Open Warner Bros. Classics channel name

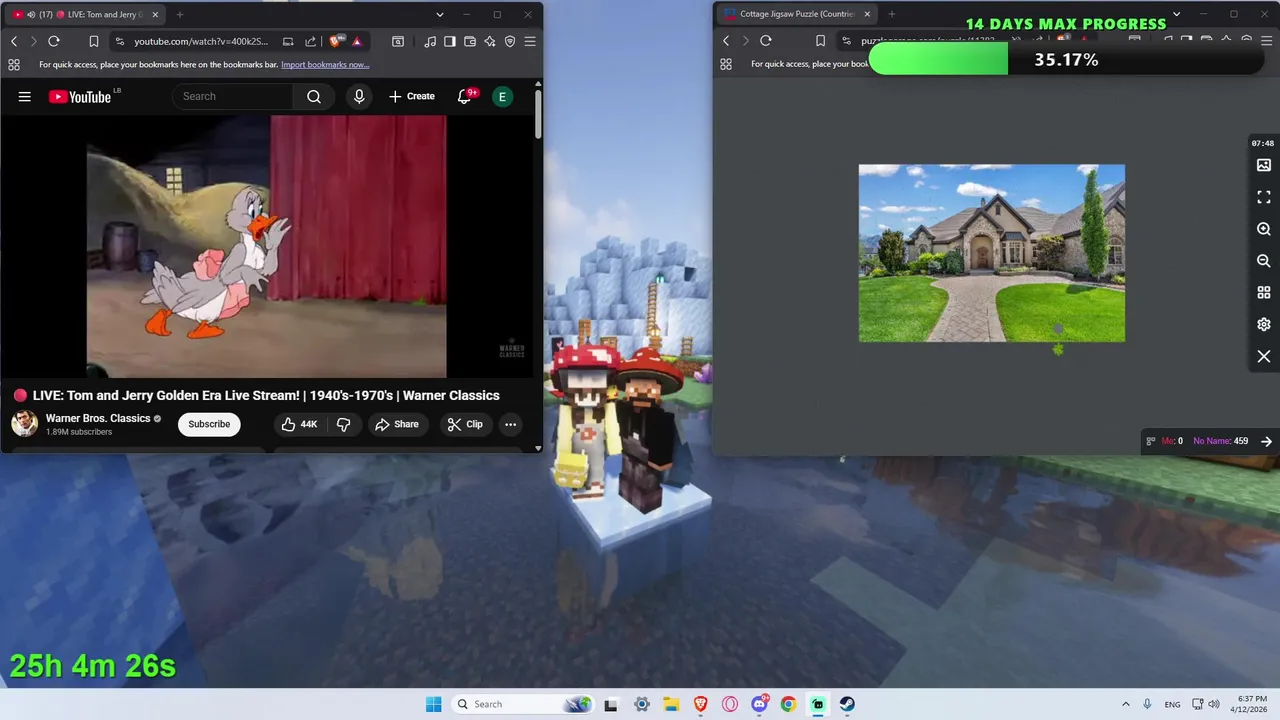pyautogui.click(x=98, y=418)
